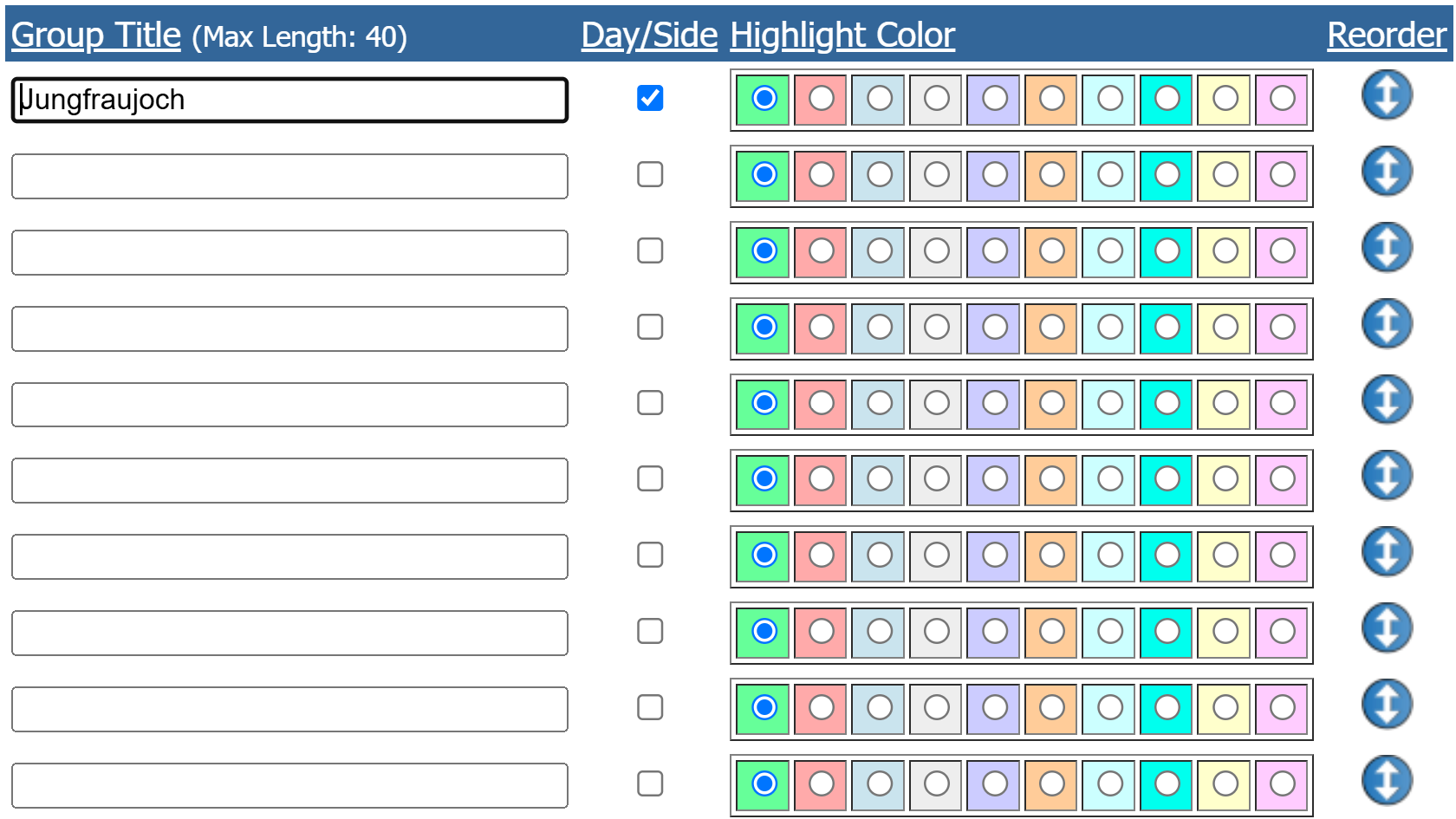Click the Reorder column header link
This screenshot has width=1456, height=819.
pyautogui.click(x=1387, y=35)
